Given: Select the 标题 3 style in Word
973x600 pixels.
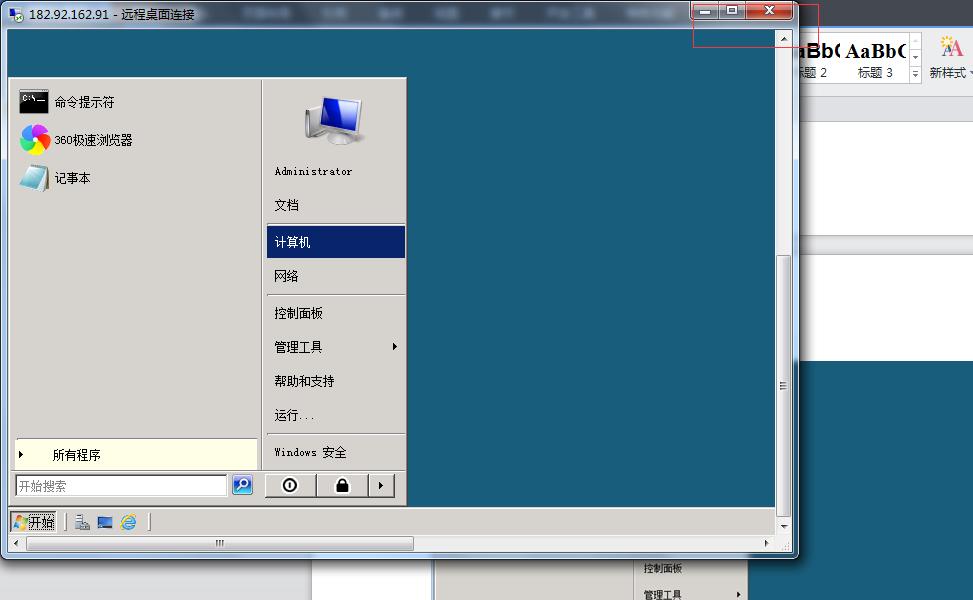Looking at the screenshot, I should pos(875,59).
